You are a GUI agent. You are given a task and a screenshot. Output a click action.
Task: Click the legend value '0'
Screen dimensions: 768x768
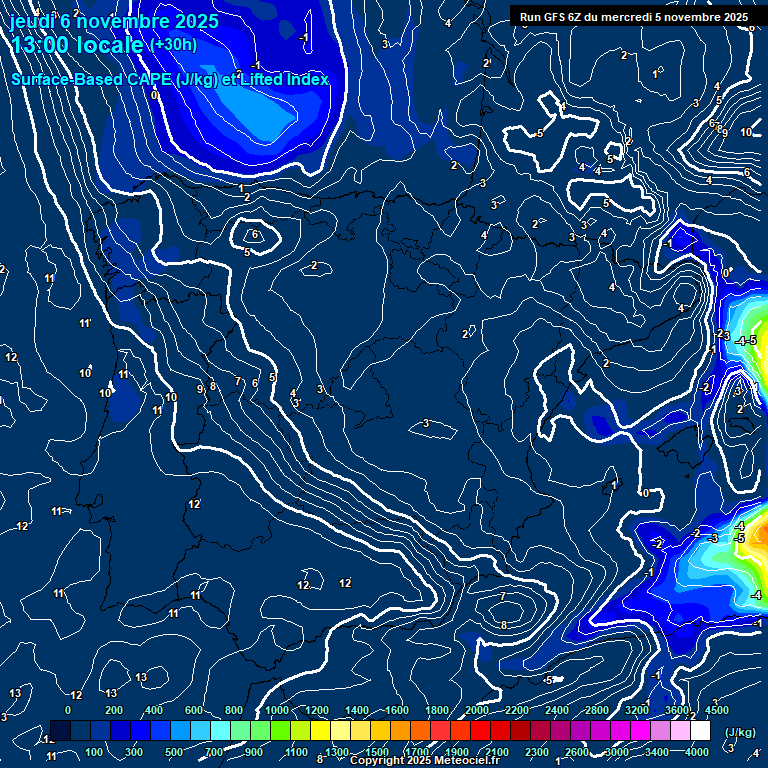[x=68, y=710]
